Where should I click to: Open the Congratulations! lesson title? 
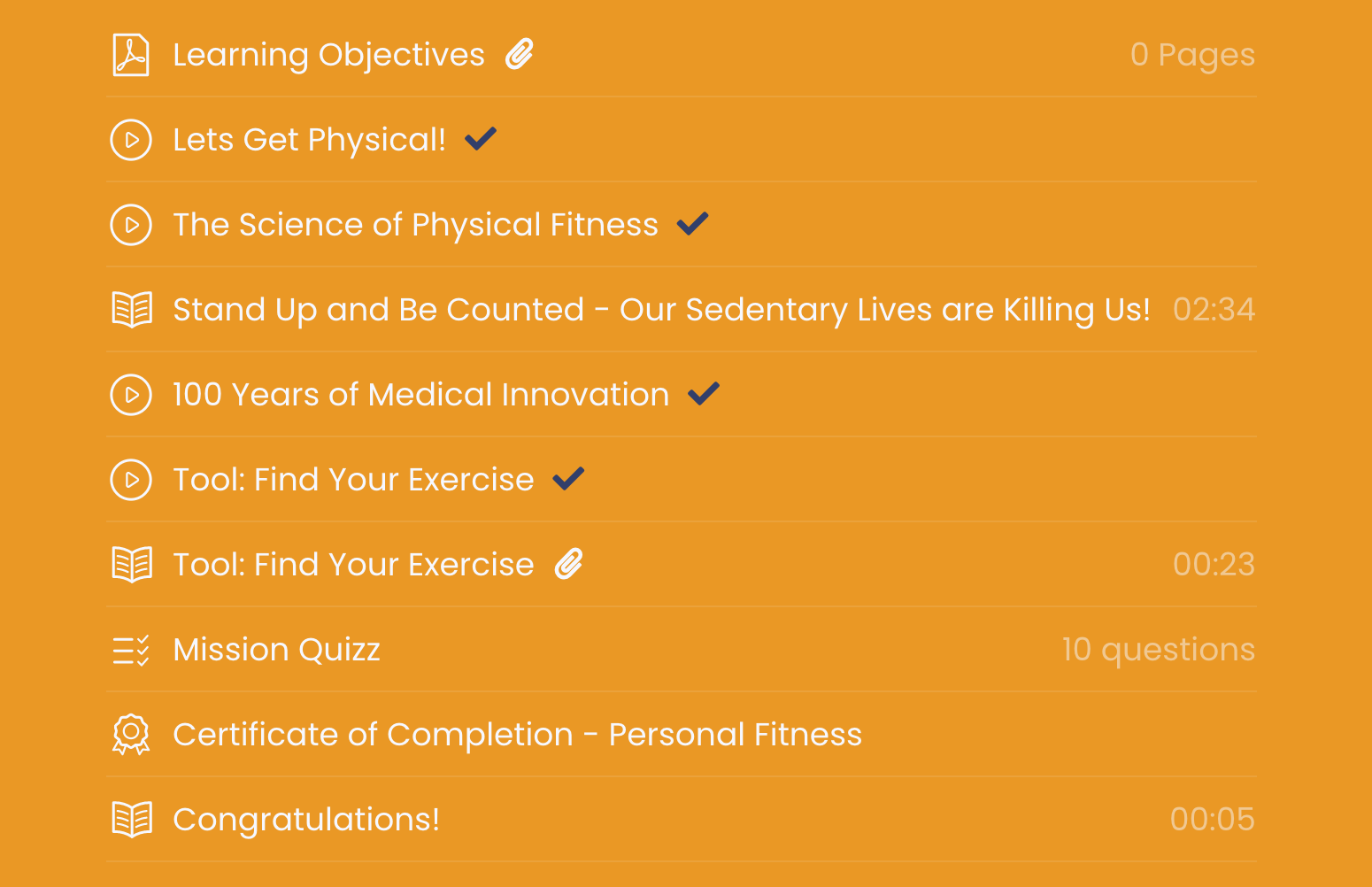tap(306, 820)
